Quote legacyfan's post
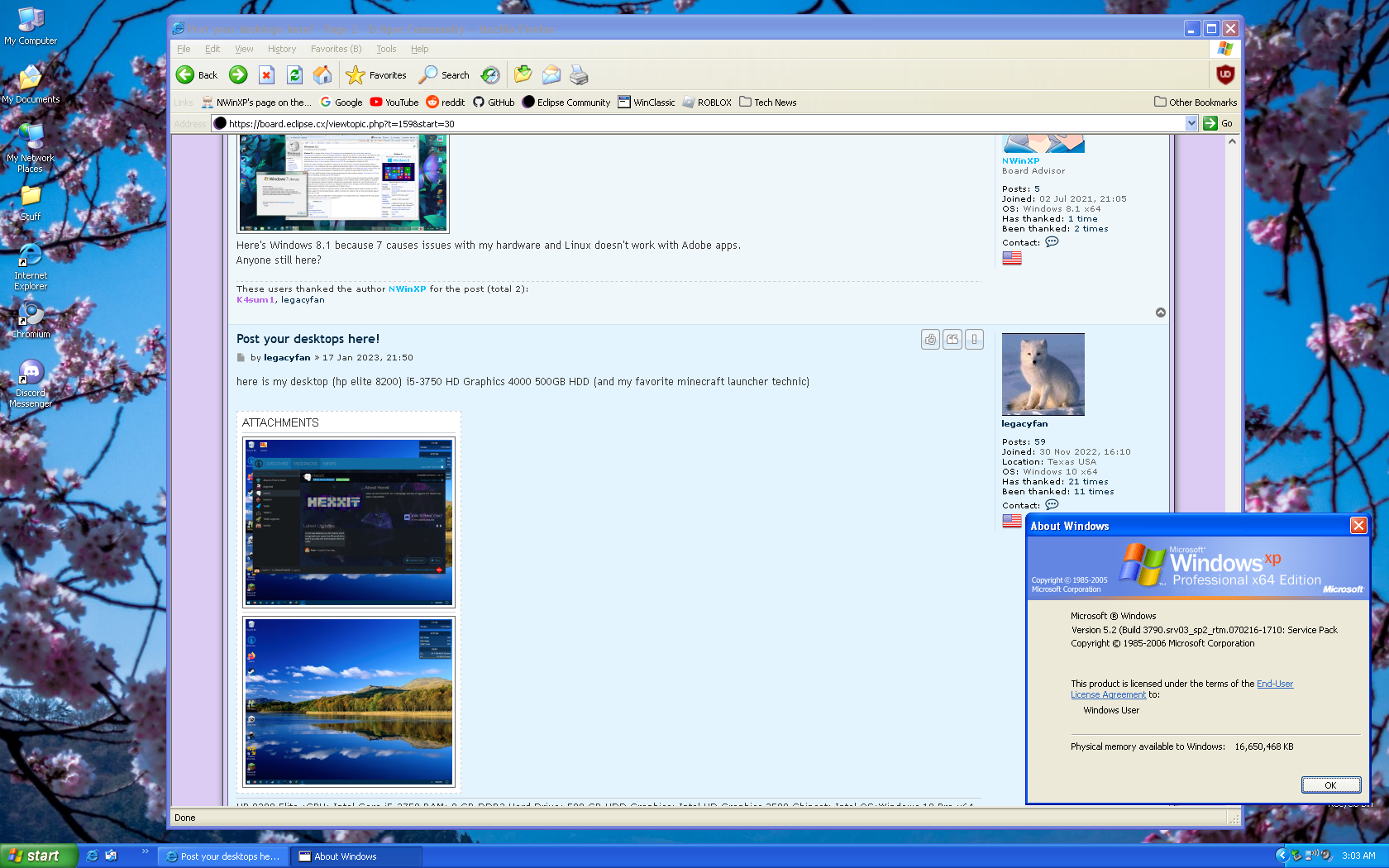This screenshot has width=1389, height=868. [x=952, y=339]
